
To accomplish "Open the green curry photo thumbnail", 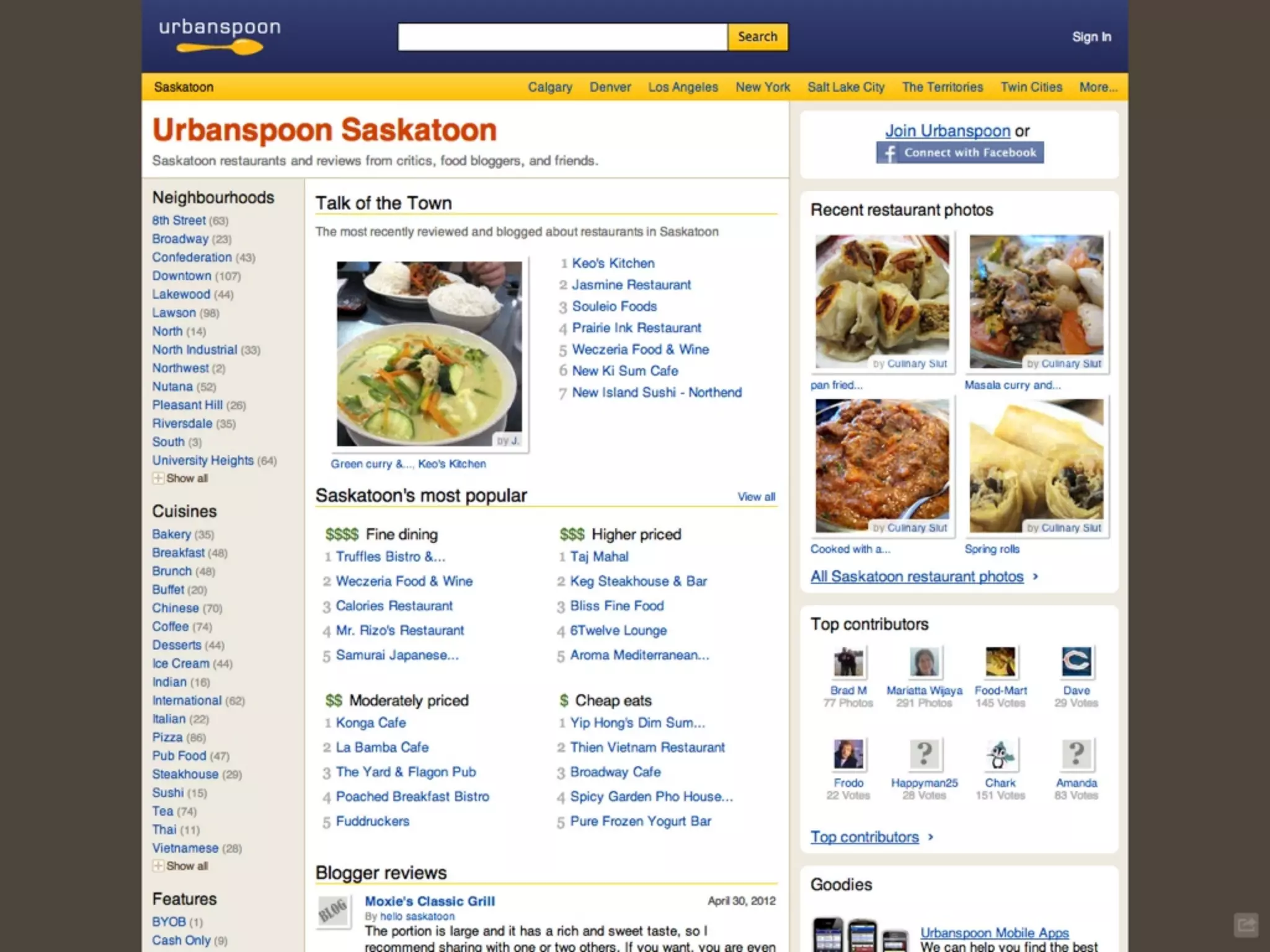I will point(429,353).
